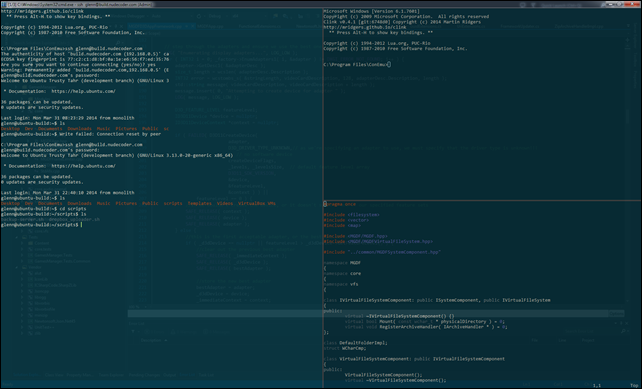Click the 'class IVirtualFileSystemComponent' declaration
Screen dimensions: 642x389
[x=437, y=300]
